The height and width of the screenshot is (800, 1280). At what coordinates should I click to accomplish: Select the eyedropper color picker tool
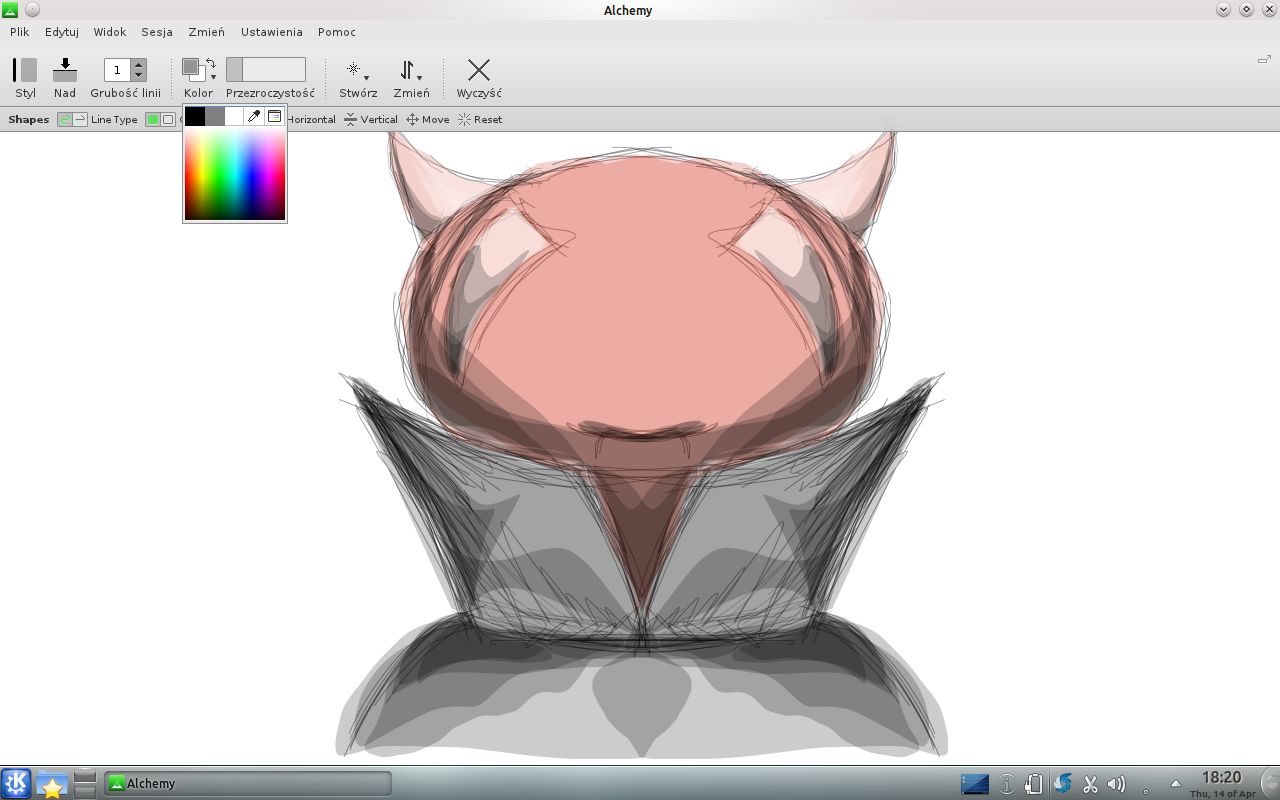point(254,117)
